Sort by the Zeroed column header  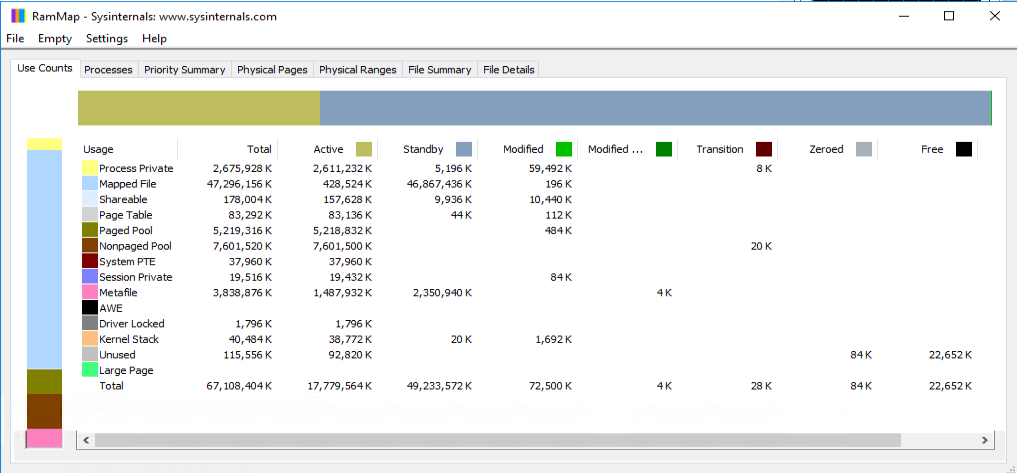point(827,149)
